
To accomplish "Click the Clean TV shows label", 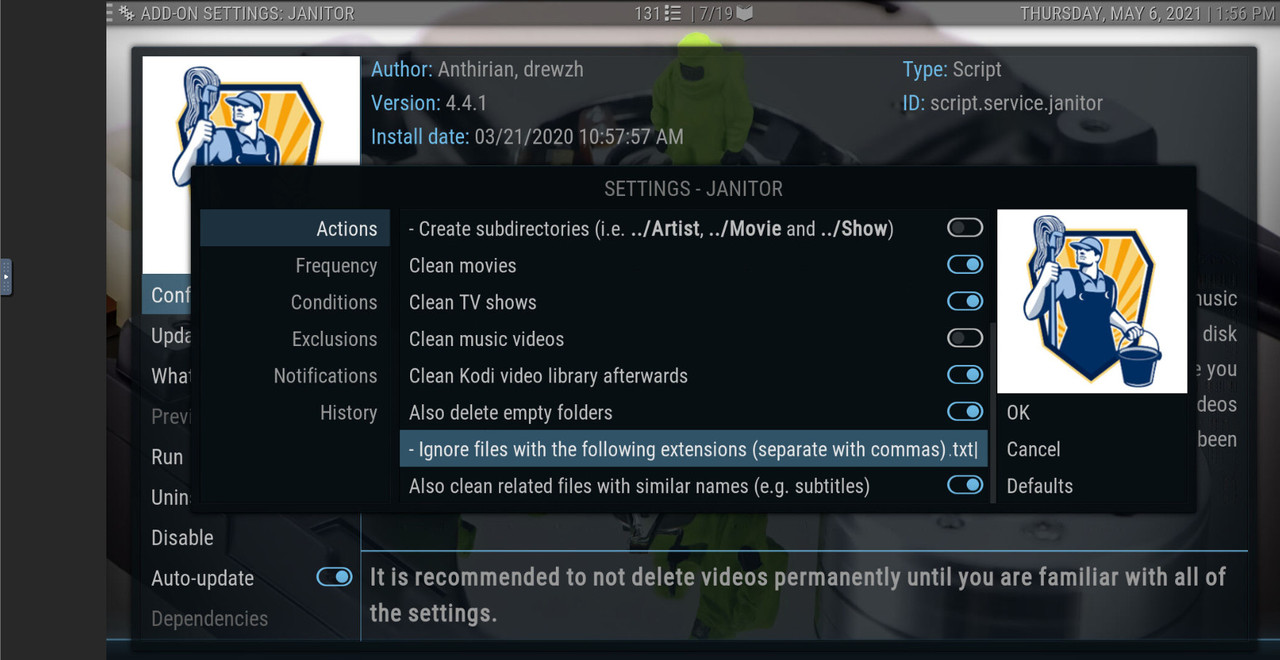I will pyautogui.click(x=473, y=302).
